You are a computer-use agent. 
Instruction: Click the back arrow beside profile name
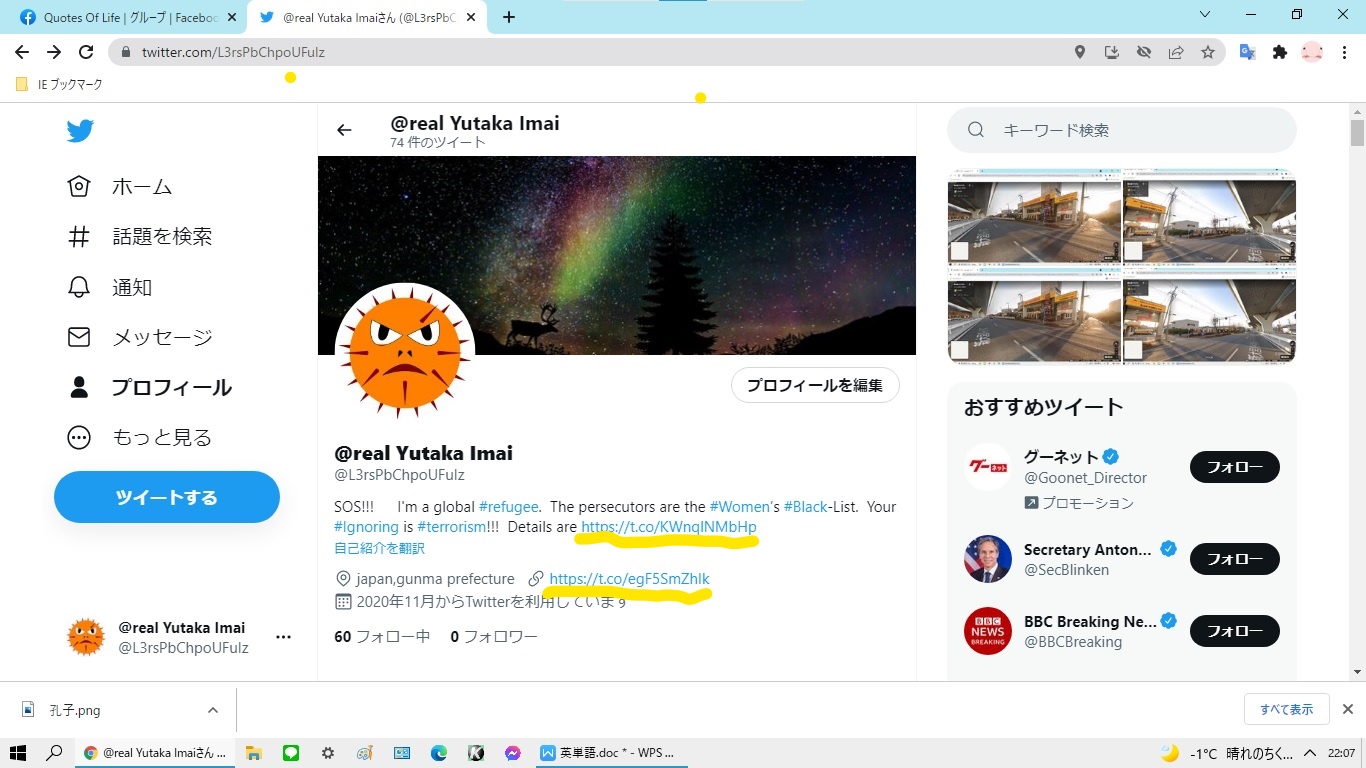click(344, 130)
